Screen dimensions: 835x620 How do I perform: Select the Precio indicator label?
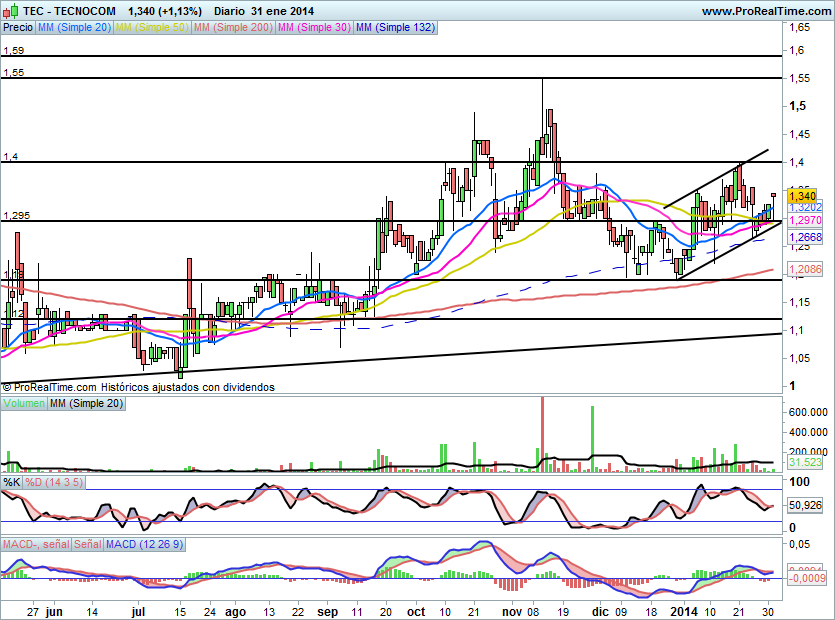point(18,27)
